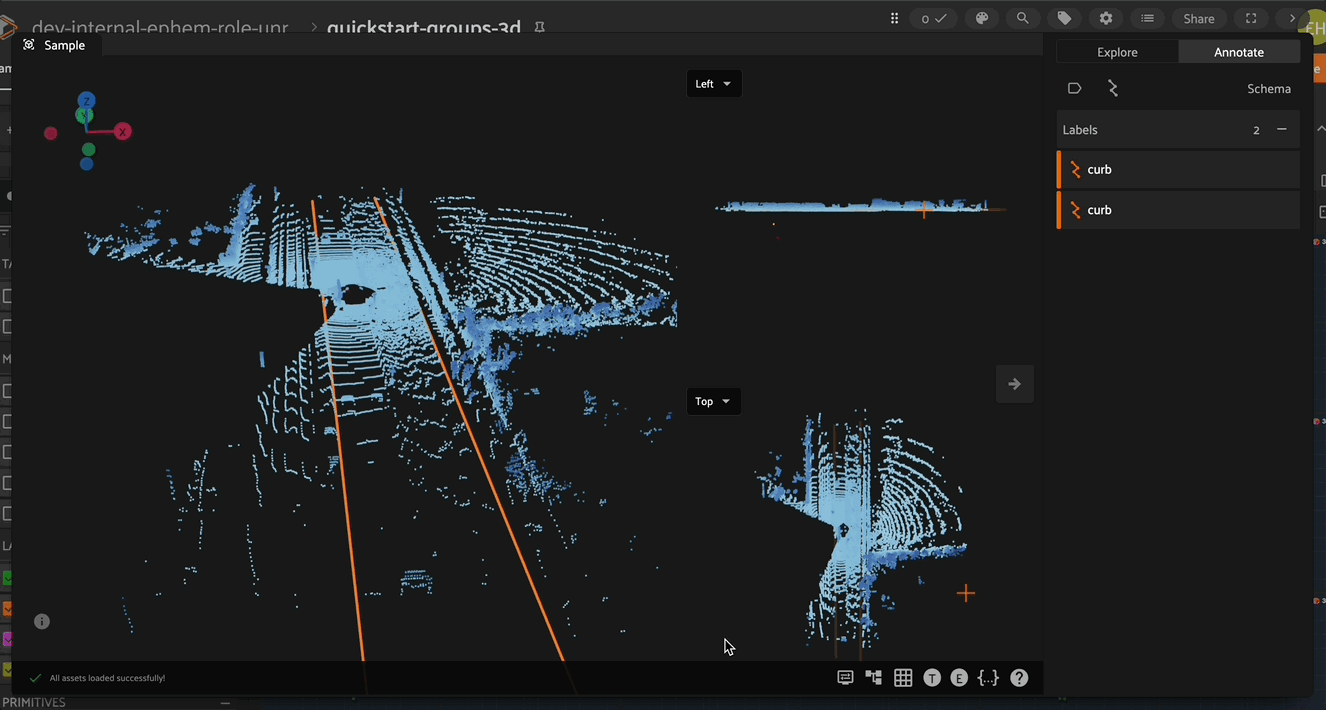The height and width of the screenshot is (710, 1326).
Task: Click the X axis gizmo handle
Action: pos(122,131)
